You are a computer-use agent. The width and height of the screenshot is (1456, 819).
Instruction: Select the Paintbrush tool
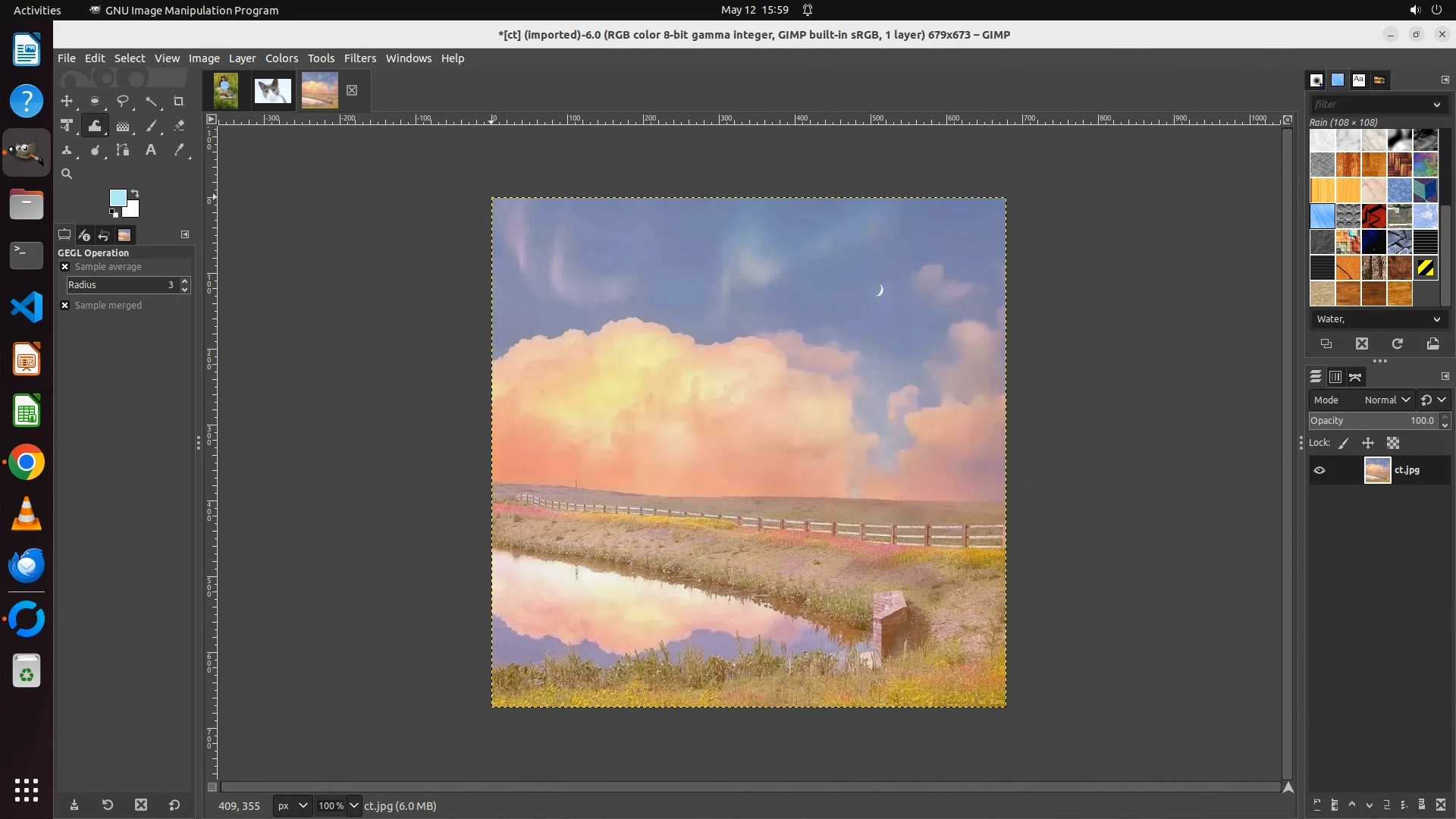pos(151,126)
